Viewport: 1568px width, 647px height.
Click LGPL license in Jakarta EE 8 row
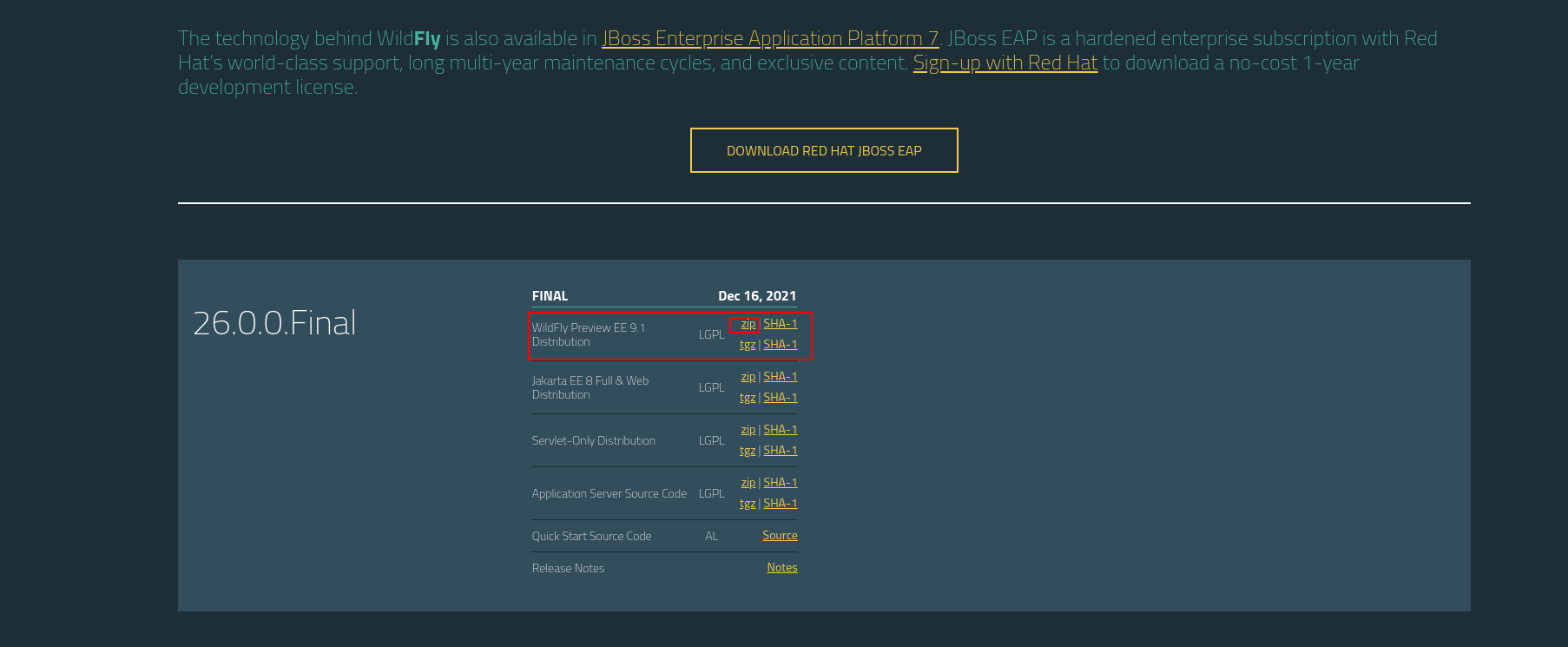point(711,388)
